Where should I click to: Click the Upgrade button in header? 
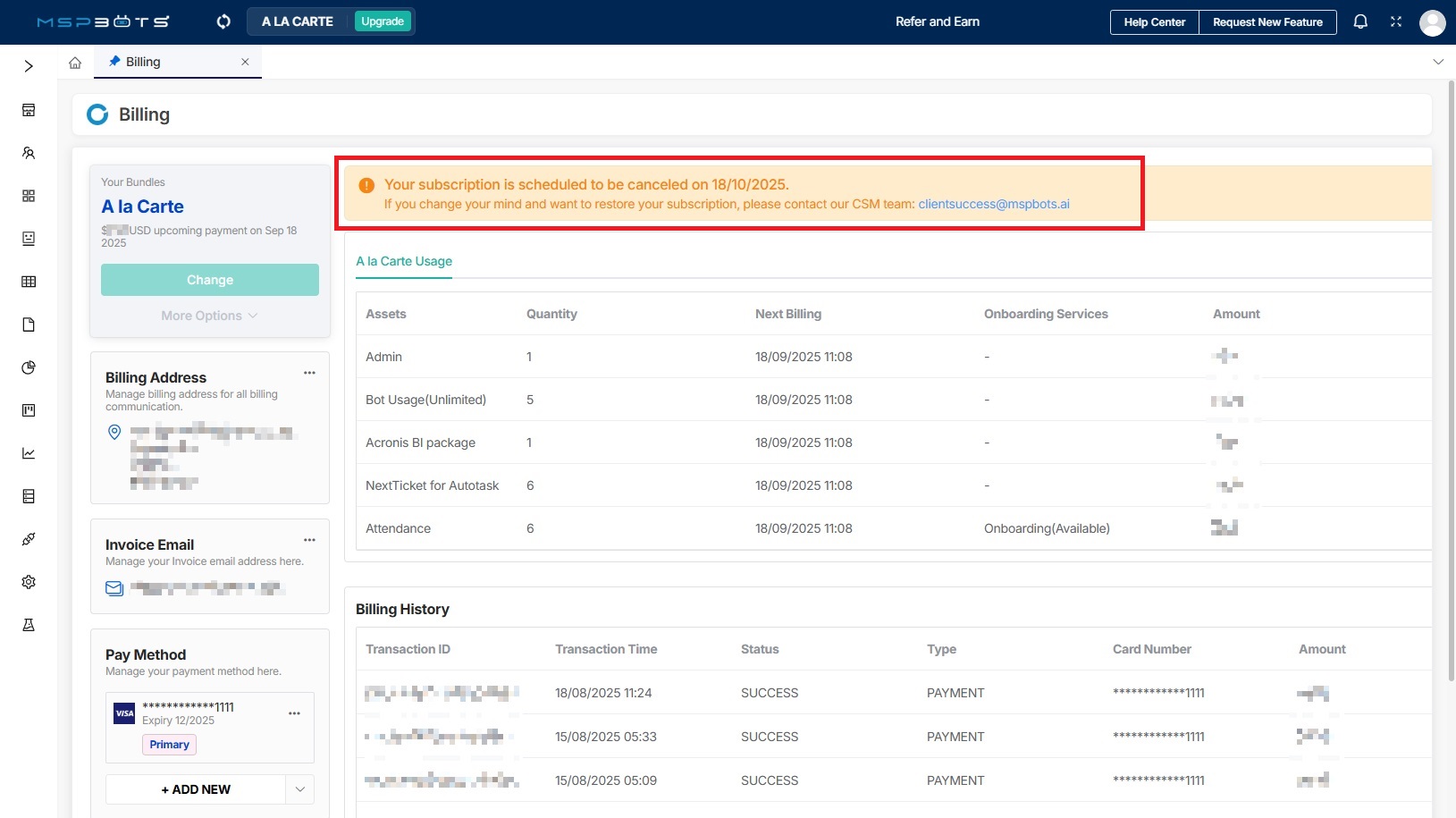click(x=383, y=21)
